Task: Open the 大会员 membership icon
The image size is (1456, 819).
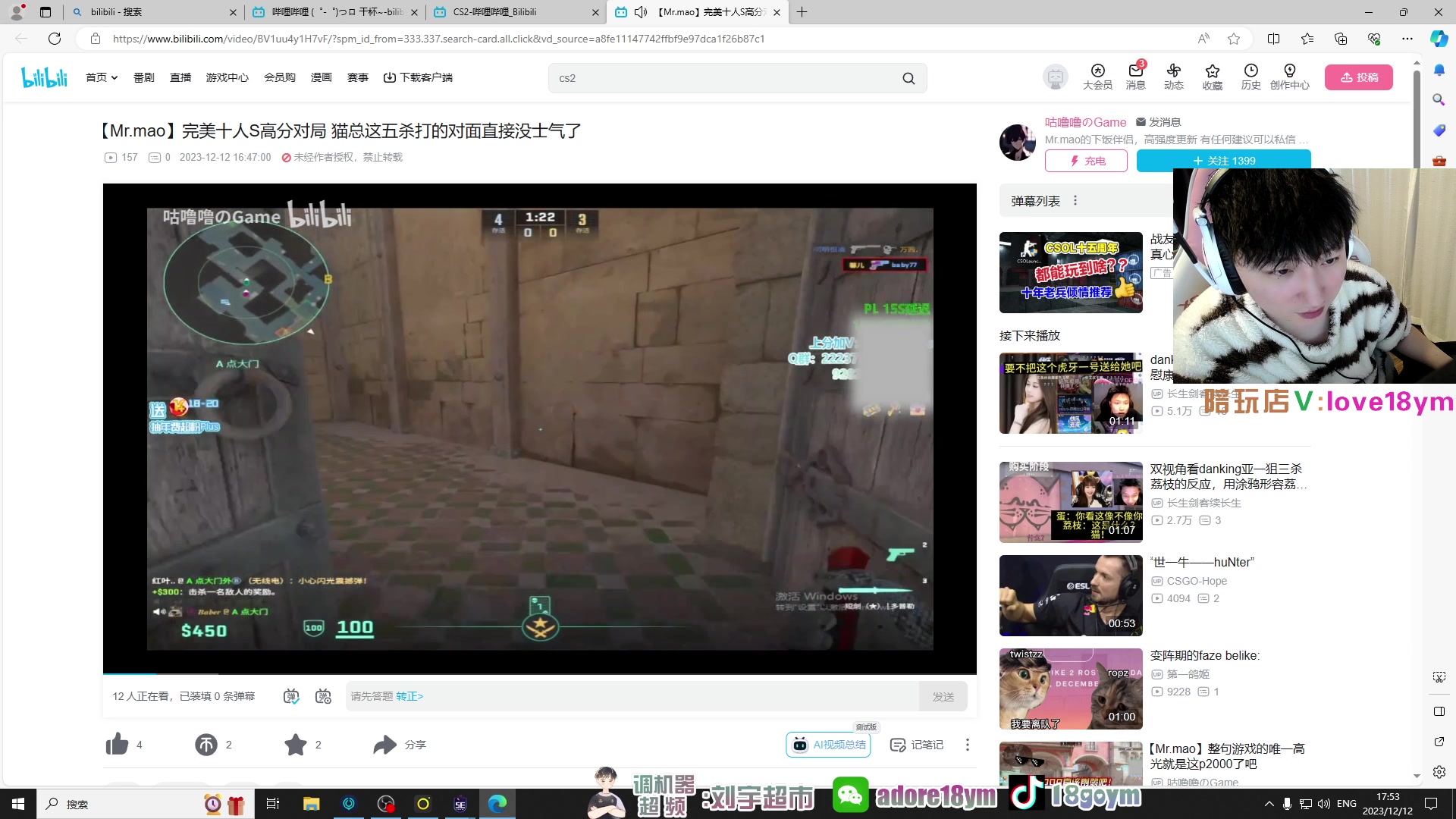Action: point(1097,77)
